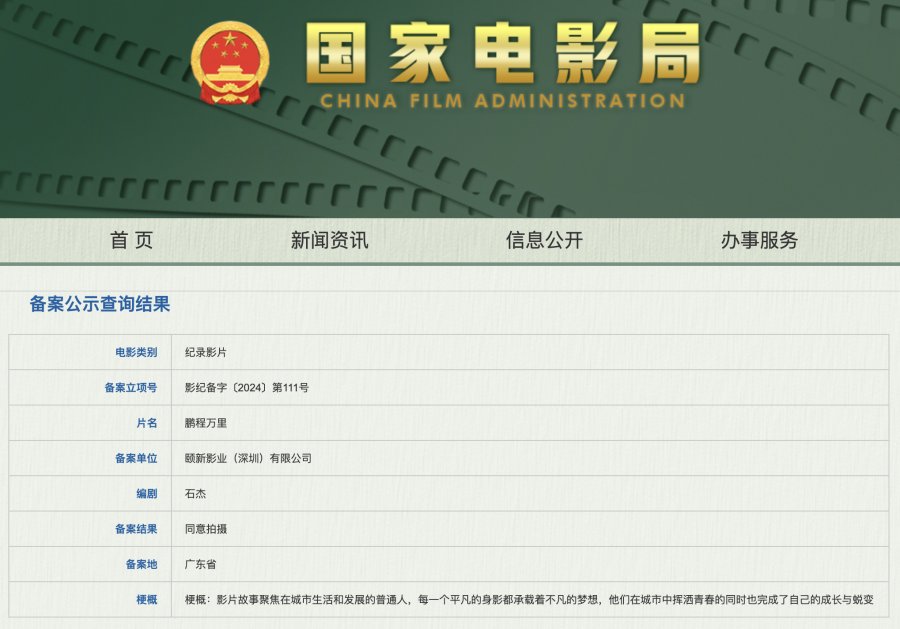Open the 首页 home menu
900x629 pixels.
tap(131, 240)
